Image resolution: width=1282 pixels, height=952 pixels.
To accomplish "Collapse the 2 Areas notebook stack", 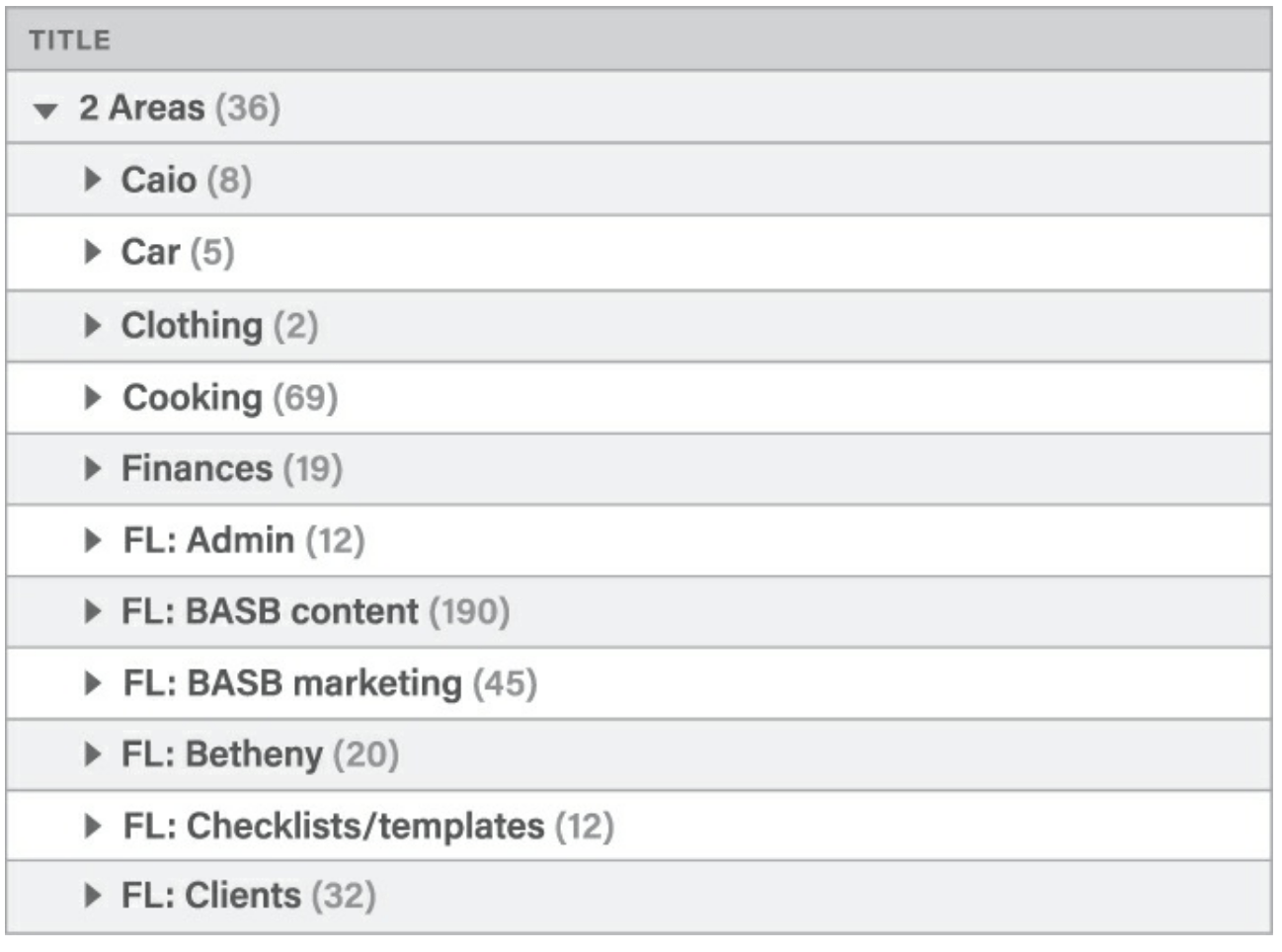I will click(45, 110).
